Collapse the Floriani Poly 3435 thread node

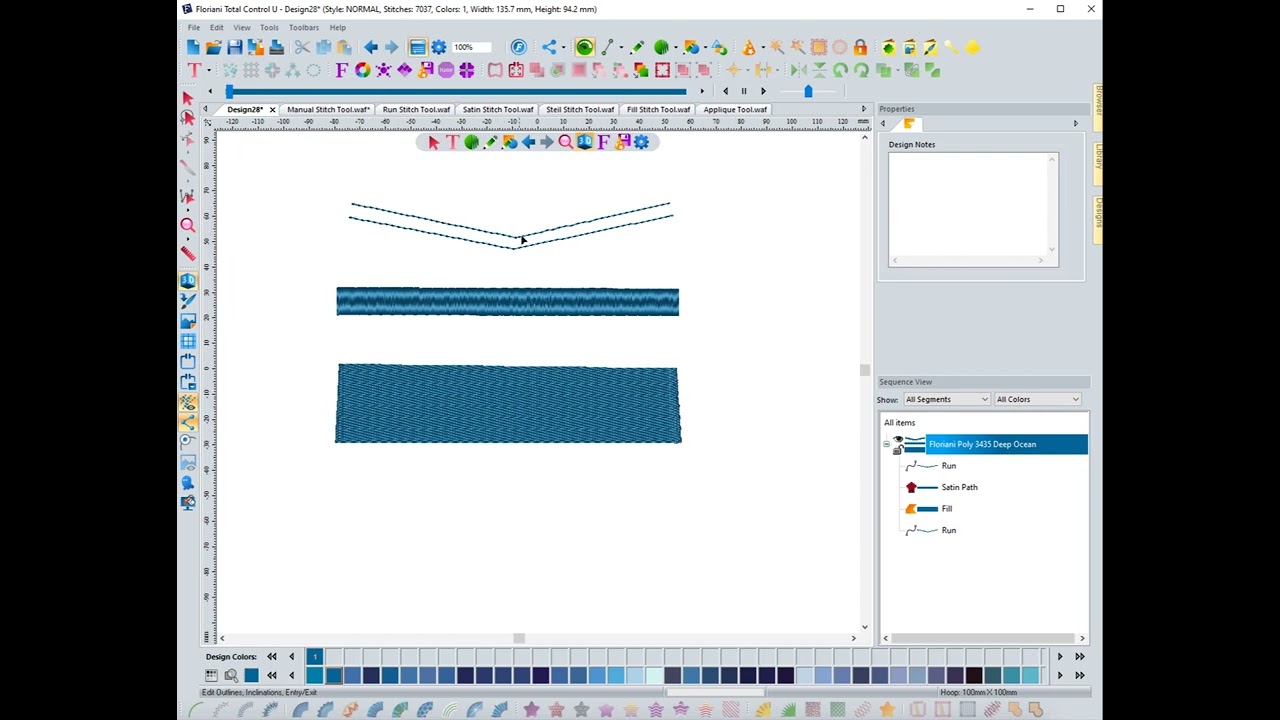point(886,445)
